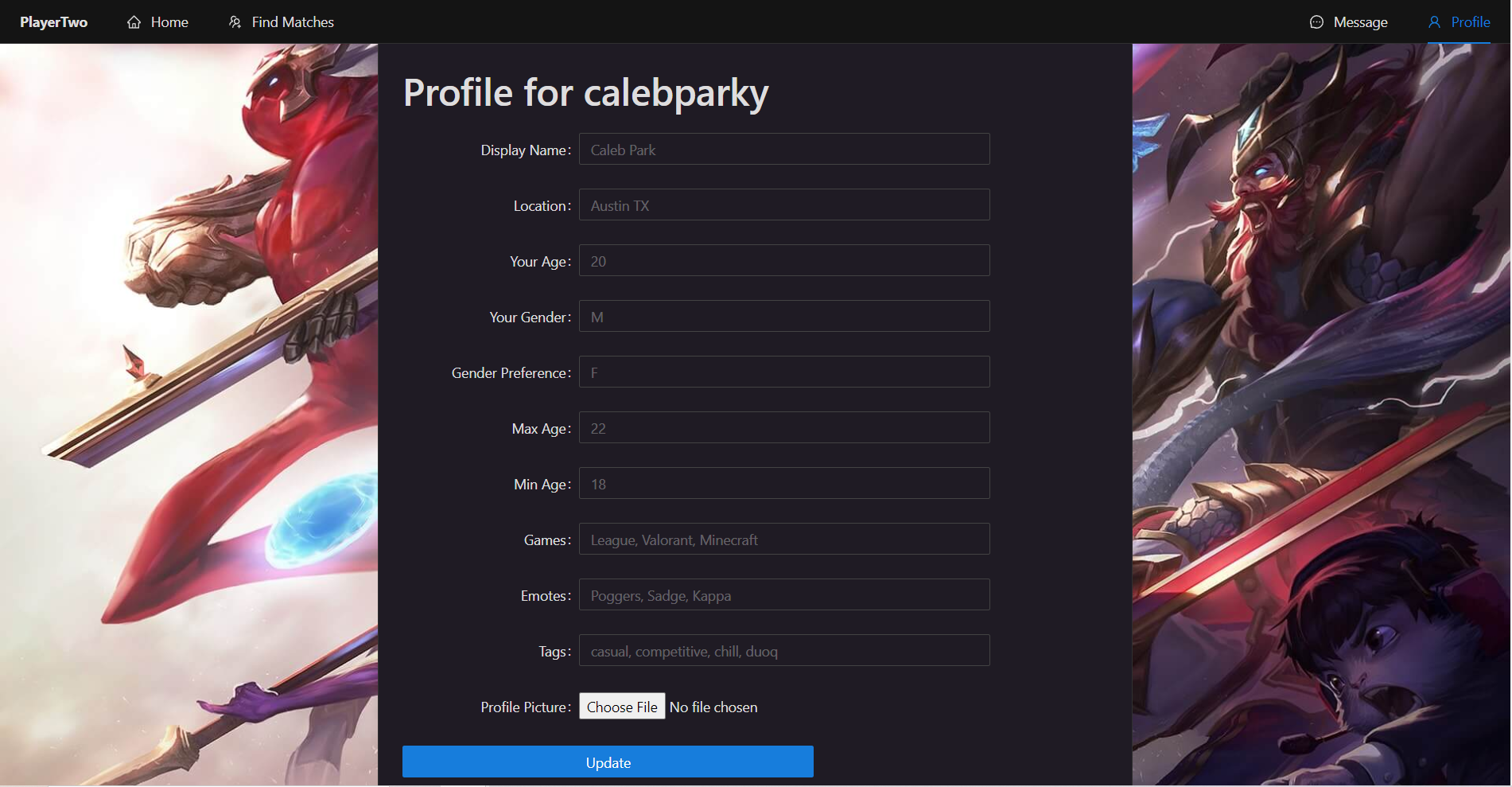Open the Home menu item
The image size is (1512, 787).
click(x=157, y=22)
